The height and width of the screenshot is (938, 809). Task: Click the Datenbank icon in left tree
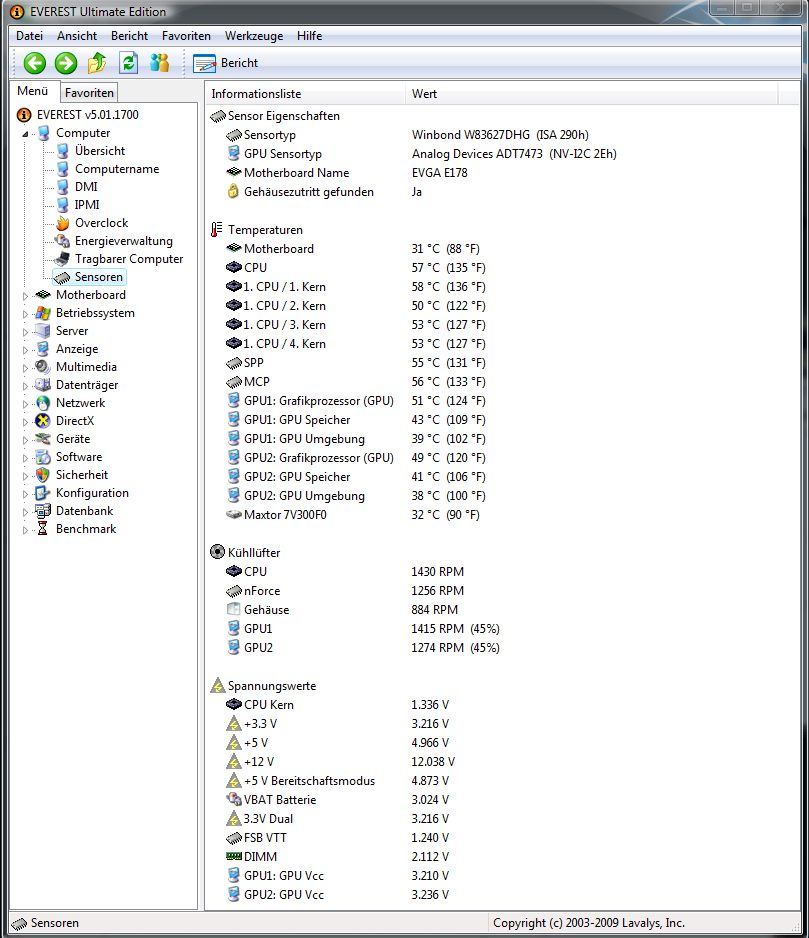pos(42,511)
